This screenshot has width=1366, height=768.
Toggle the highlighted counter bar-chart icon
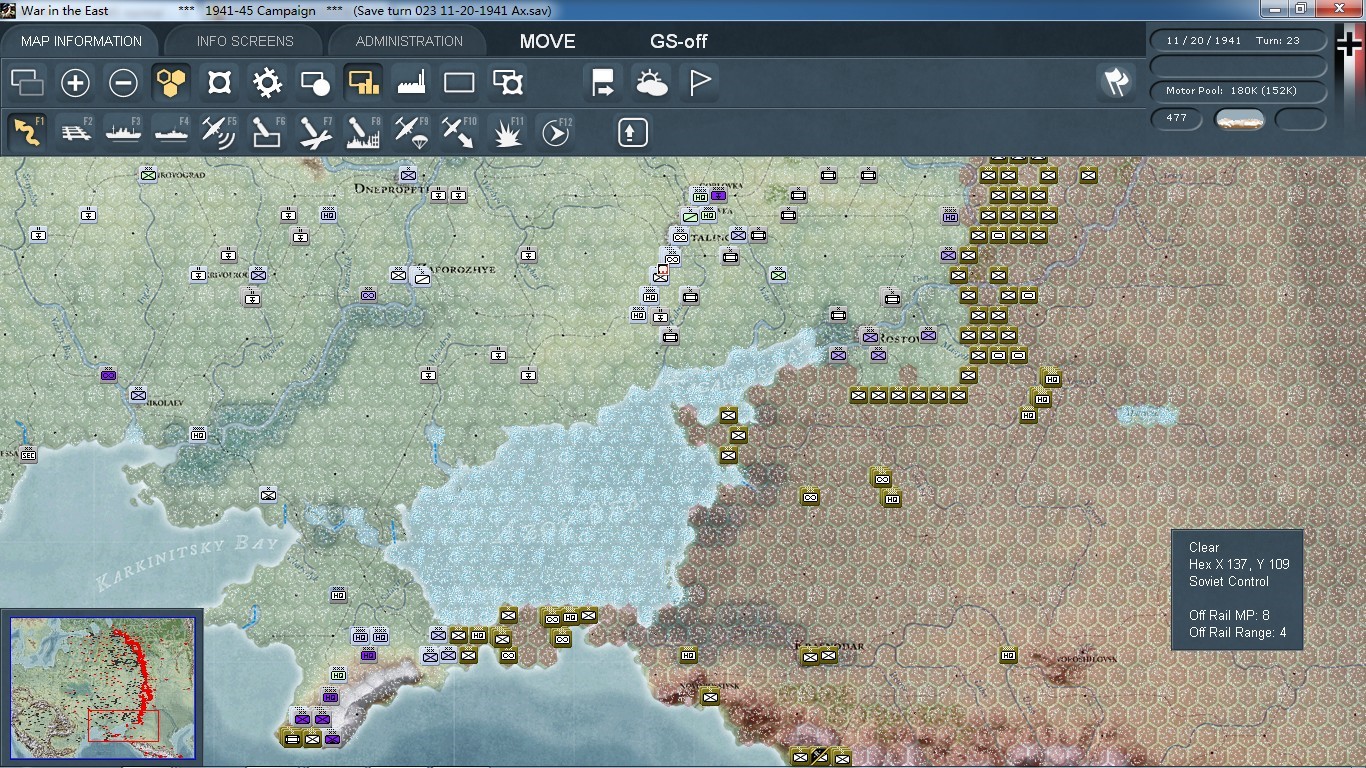pos(363,82)
